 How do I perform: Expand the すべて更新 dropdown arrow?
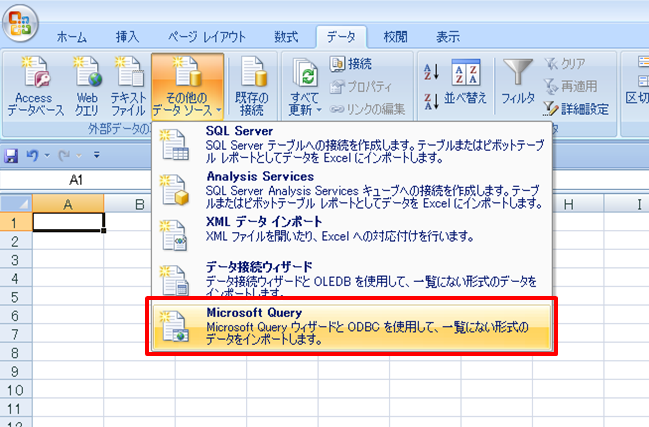tap(319, 110)
